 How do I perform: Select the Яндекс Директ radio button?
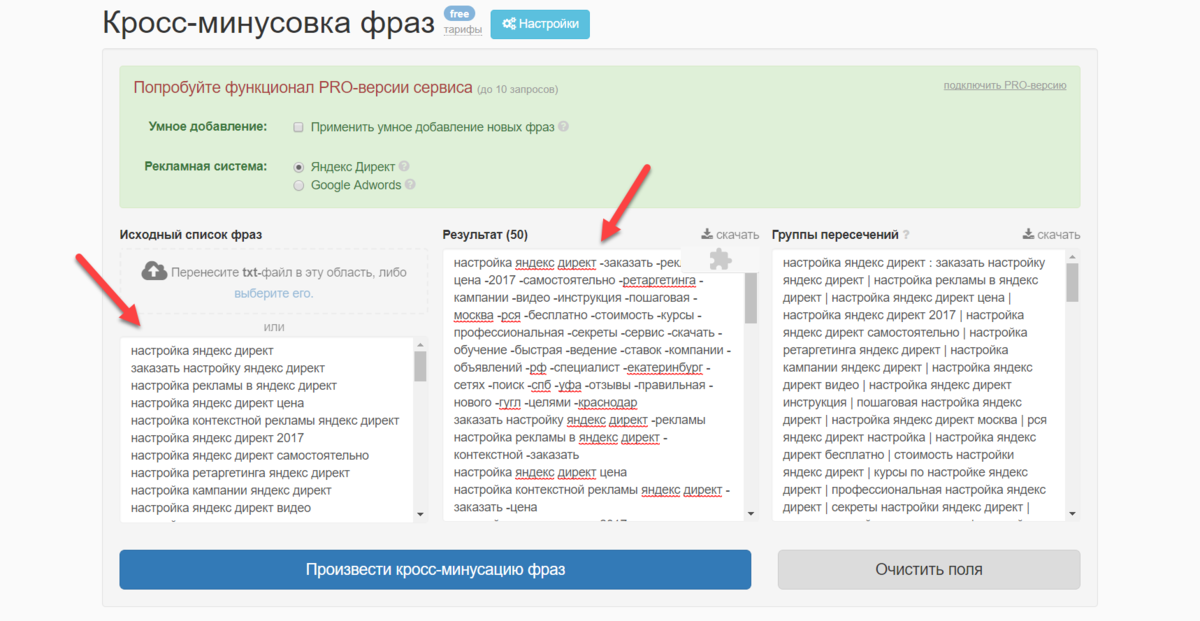tap(298, 167)
